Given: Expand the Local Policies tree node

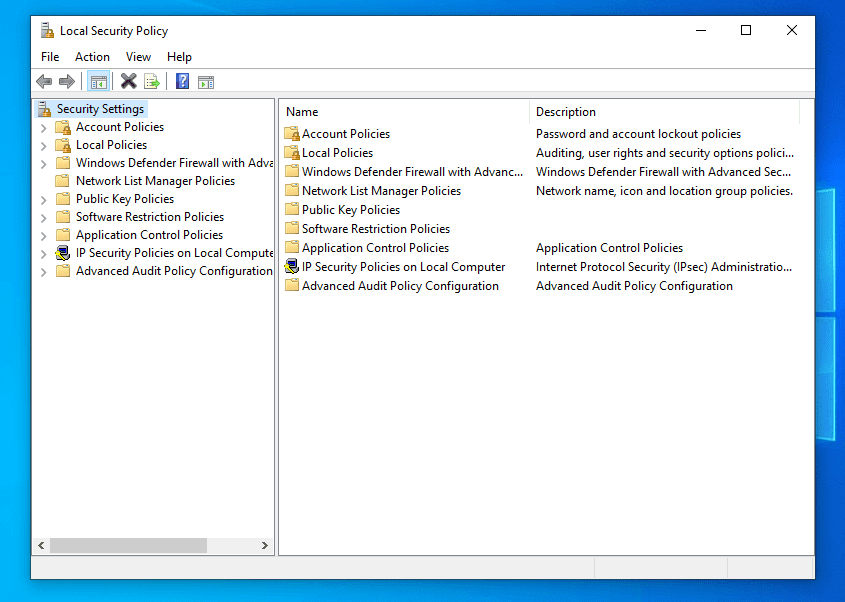Looking at the screenshot, I should [x=42, y=145].
